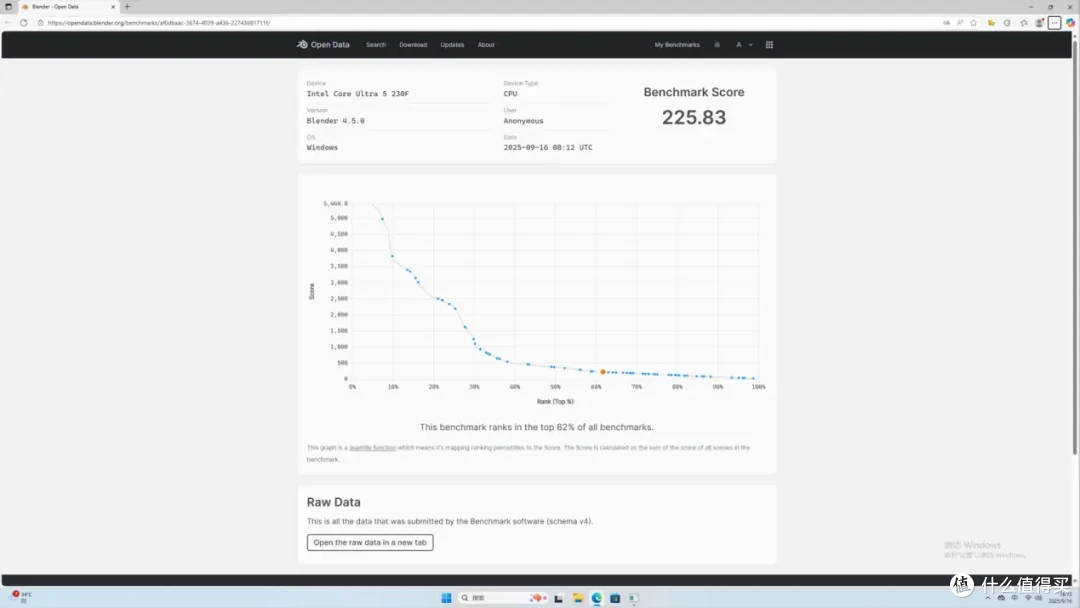Reload the current page

pyautogui.click(x=23, y=23)
